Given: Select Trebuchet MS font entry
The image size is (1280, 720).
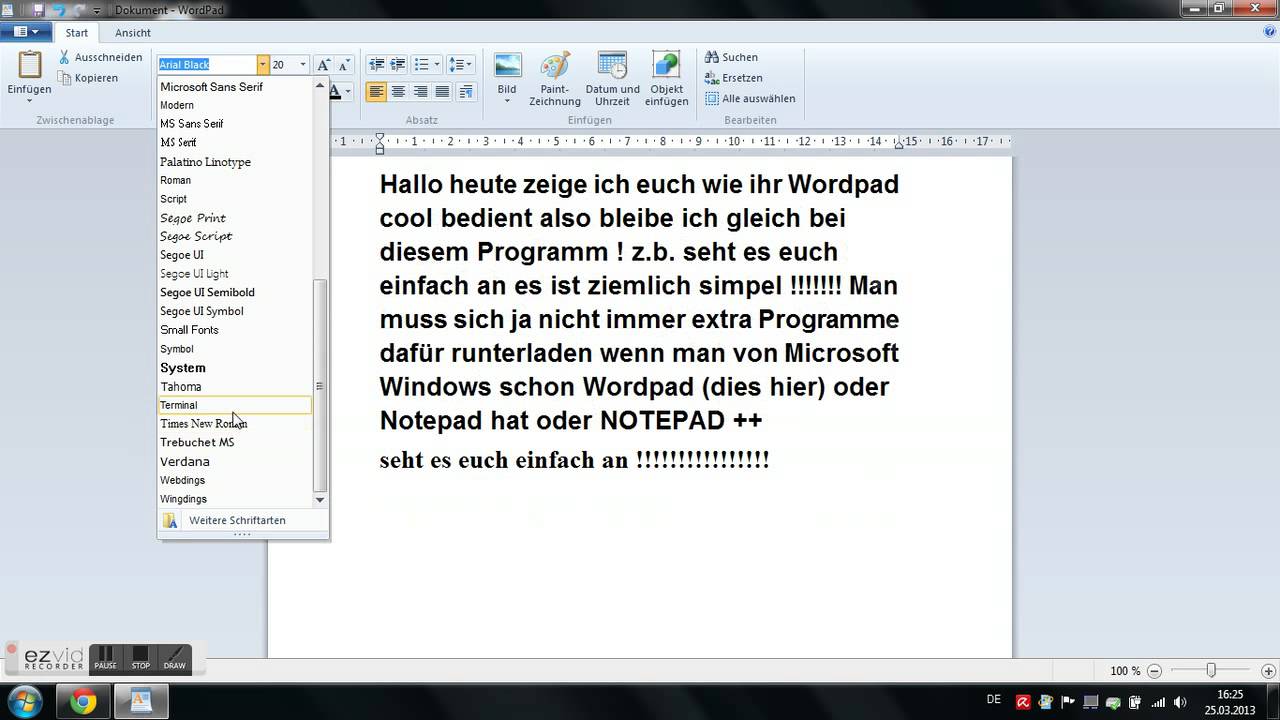Looking at the screenshot, I should [235, 442].
